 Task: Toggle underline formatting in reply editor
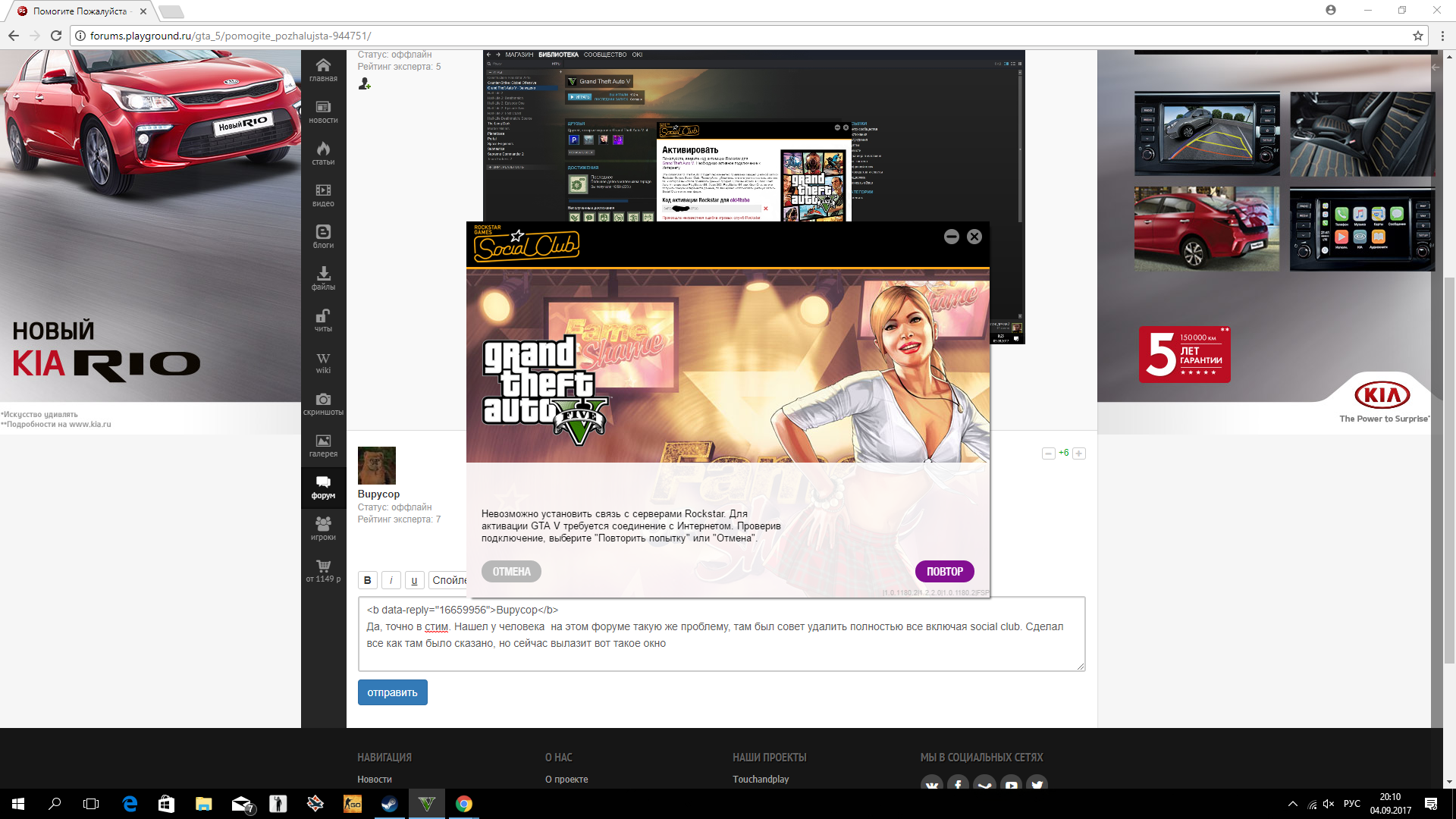click(414, 580)
